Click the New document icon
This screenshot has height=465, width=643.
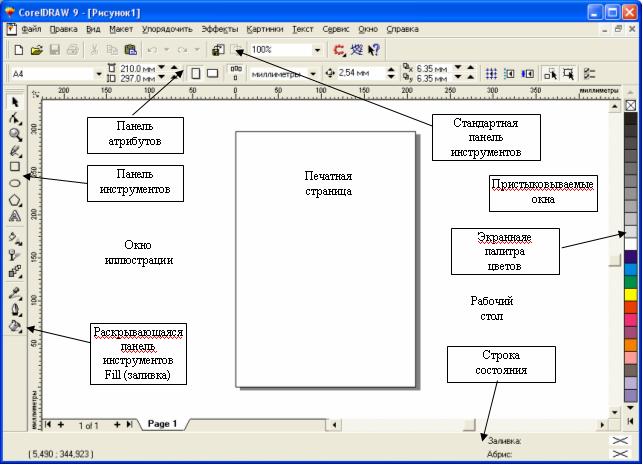17,49
